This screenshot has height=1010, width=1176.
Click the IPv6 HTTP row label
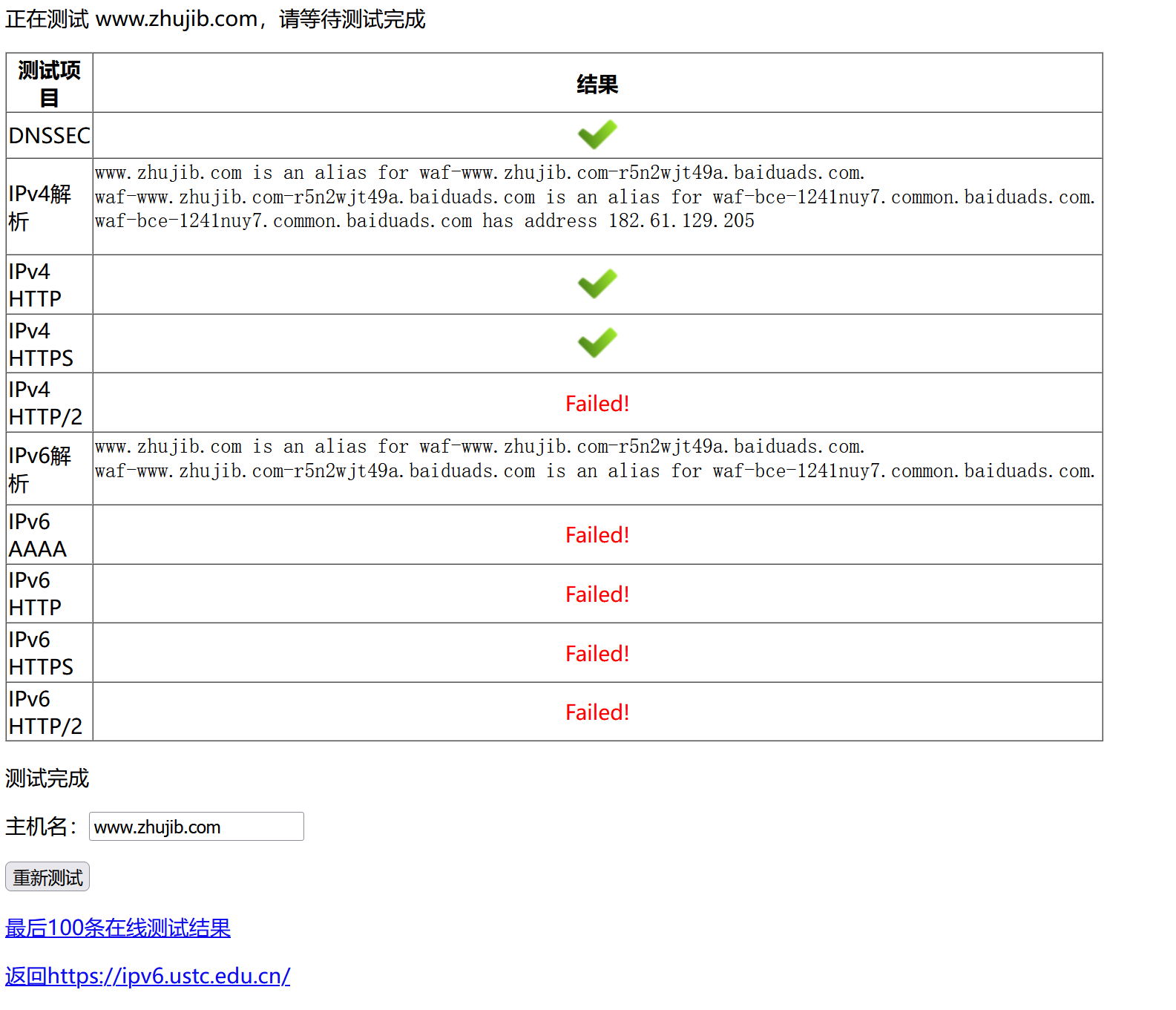[35, 594]
